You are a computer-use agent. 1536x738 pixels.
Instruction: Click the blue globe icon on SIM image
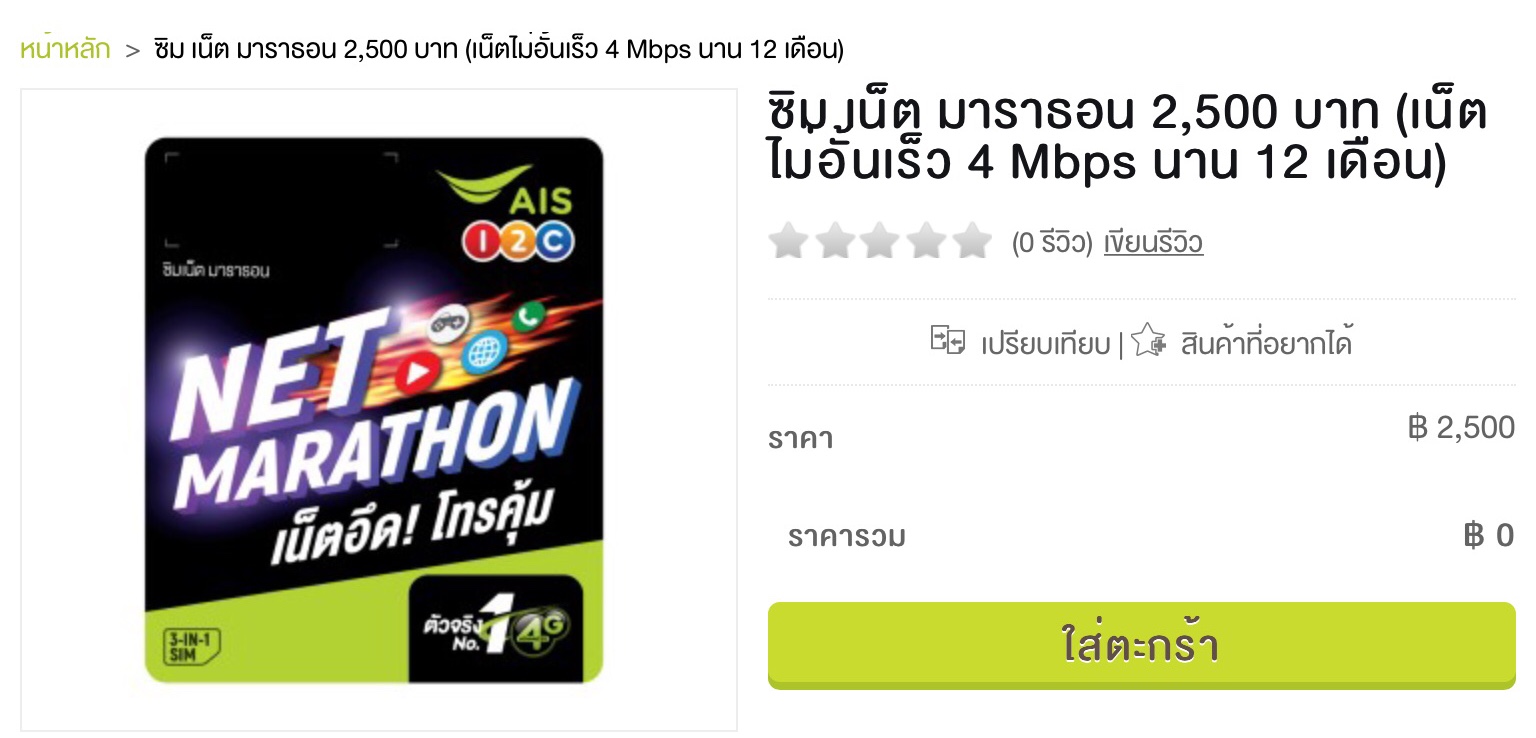click(486, 354)
